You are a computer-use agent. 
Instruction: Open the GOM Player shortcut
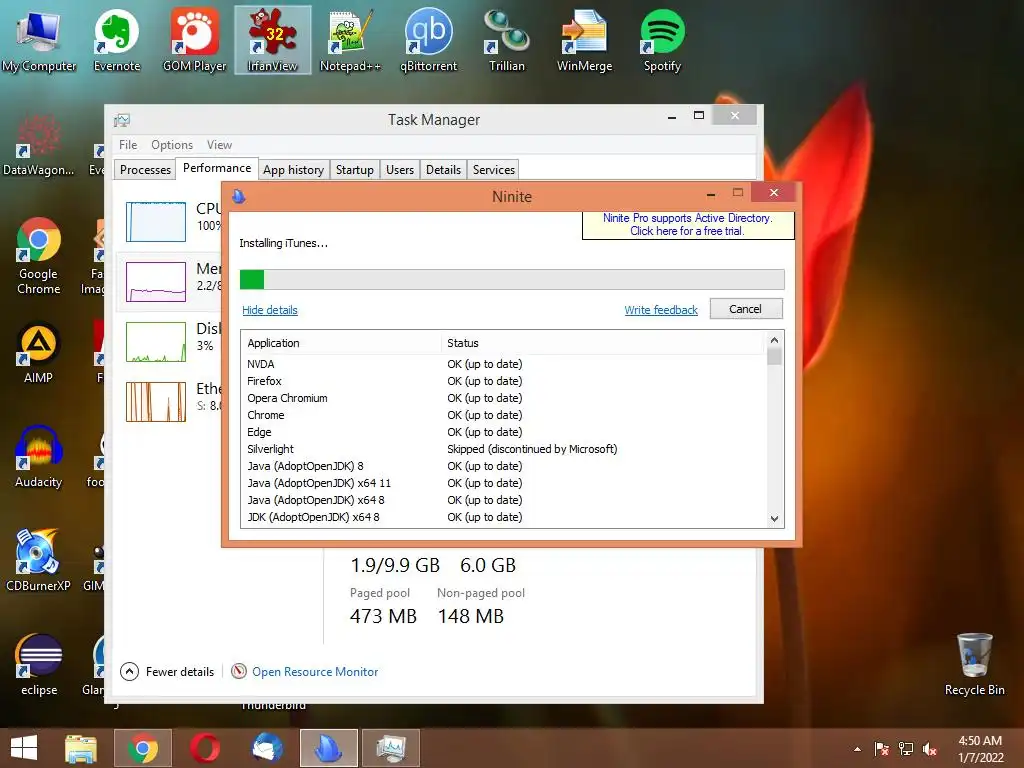coord(195,40)
